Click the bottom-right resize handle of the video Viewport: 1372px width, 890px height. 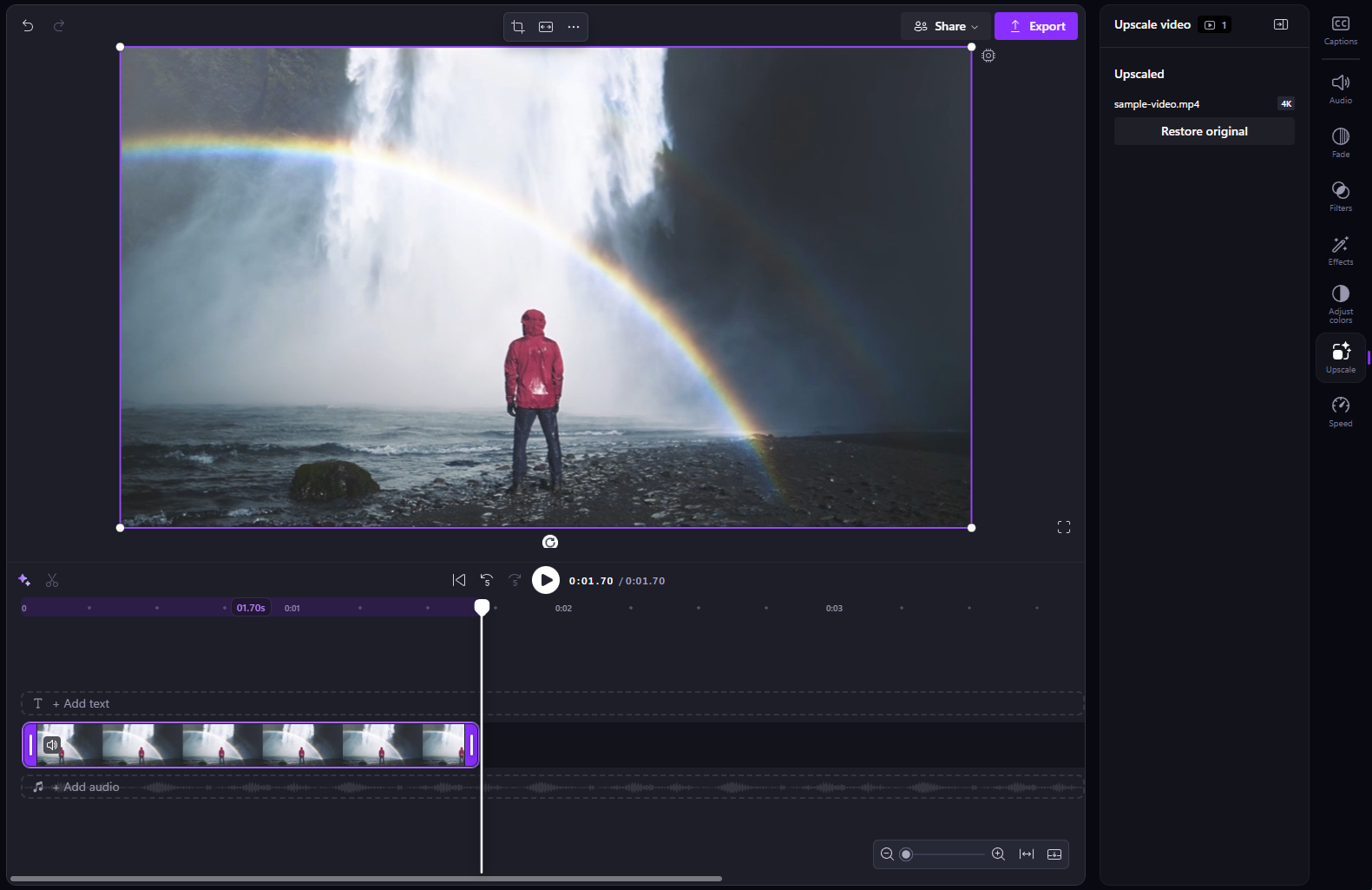[x=971, y=528]
